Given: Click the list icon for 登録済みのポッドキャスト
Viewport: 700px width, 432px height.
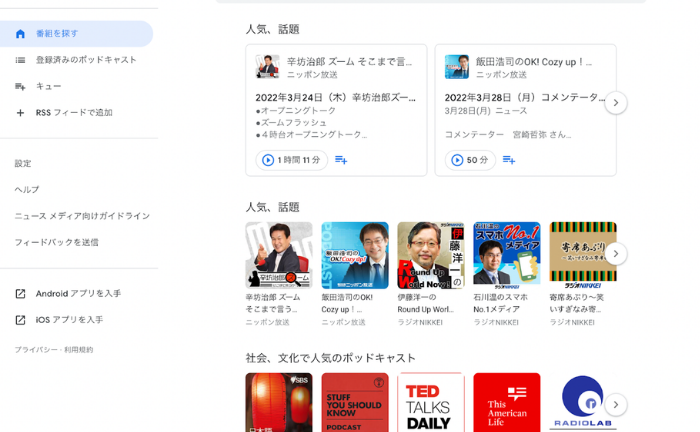Looking at the screenshot, I should click(20, 60).
